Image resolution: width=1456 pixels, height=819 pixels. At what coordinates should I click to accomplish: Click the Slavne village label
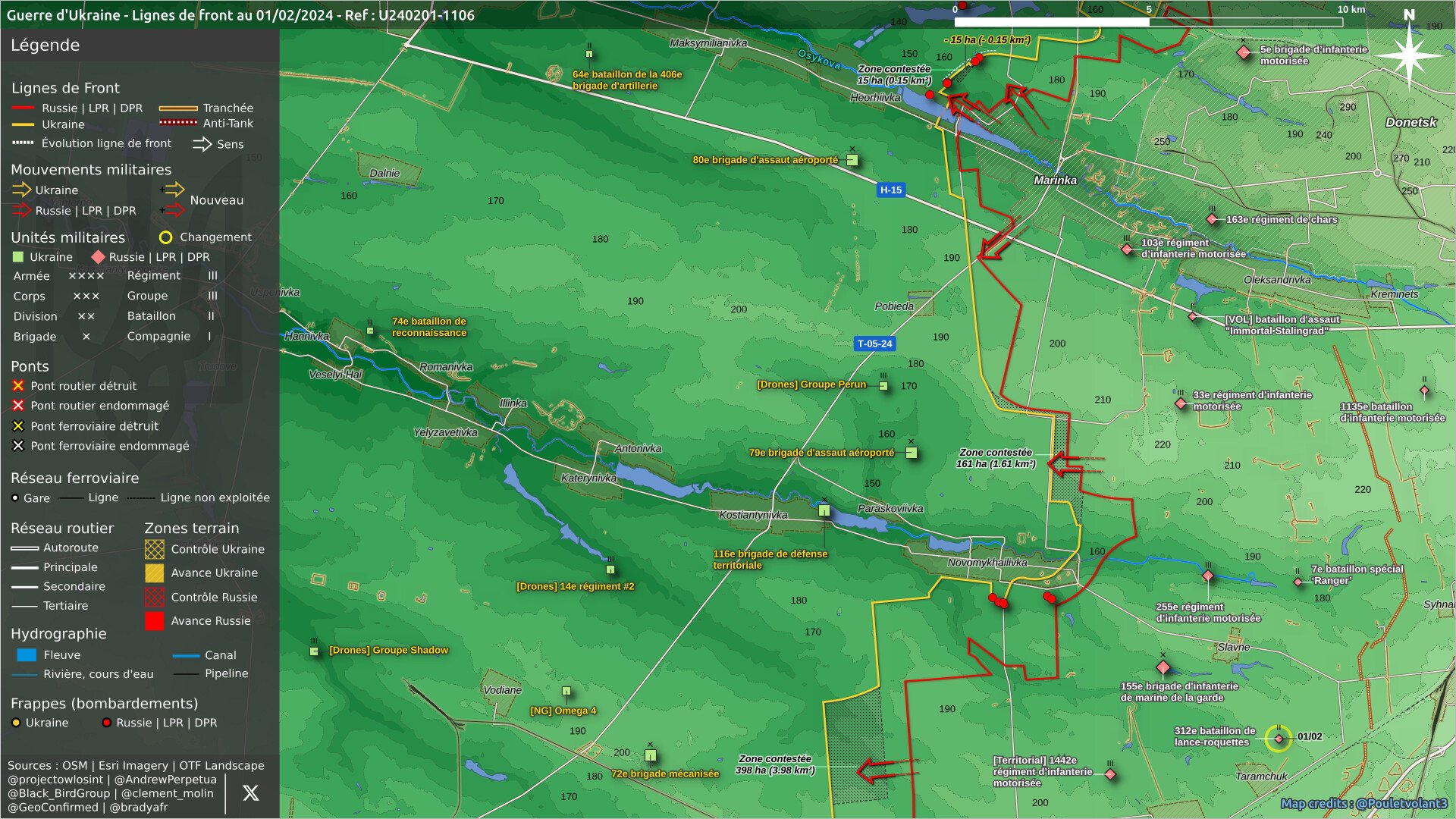1233,647
